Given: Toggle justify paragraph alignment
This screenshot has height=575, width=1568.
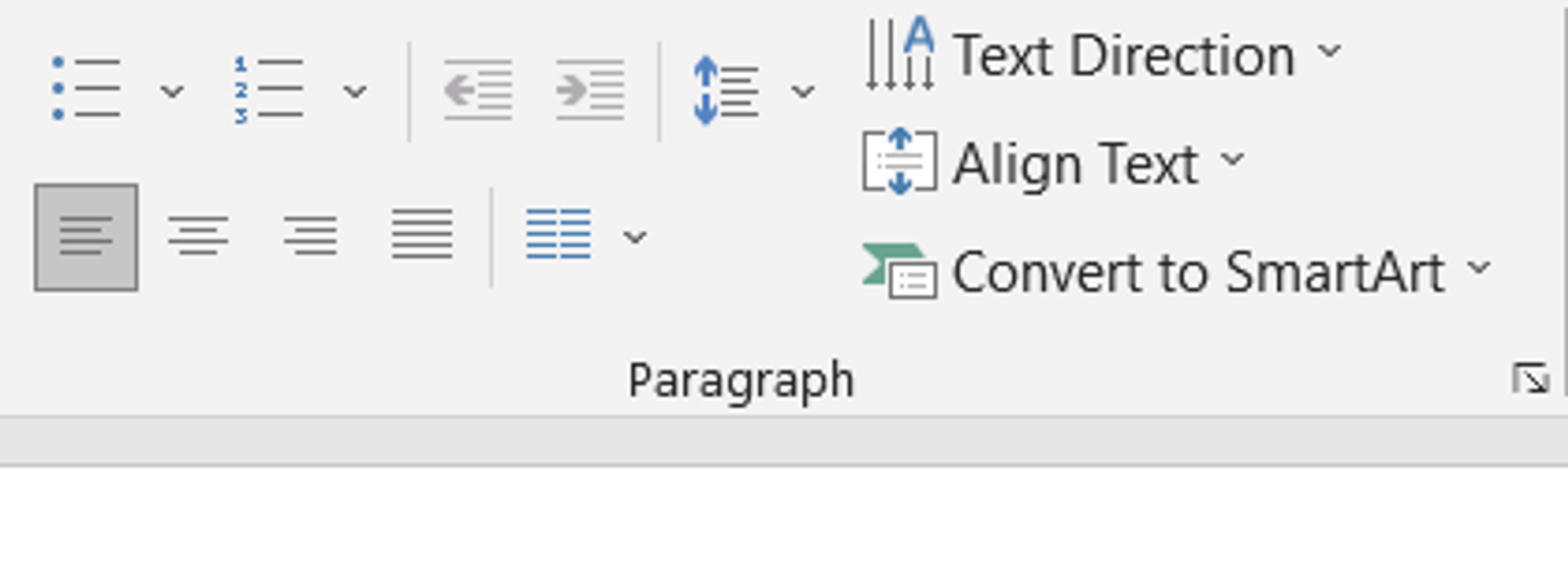Looking at the screenshot, I should [422, 234].
